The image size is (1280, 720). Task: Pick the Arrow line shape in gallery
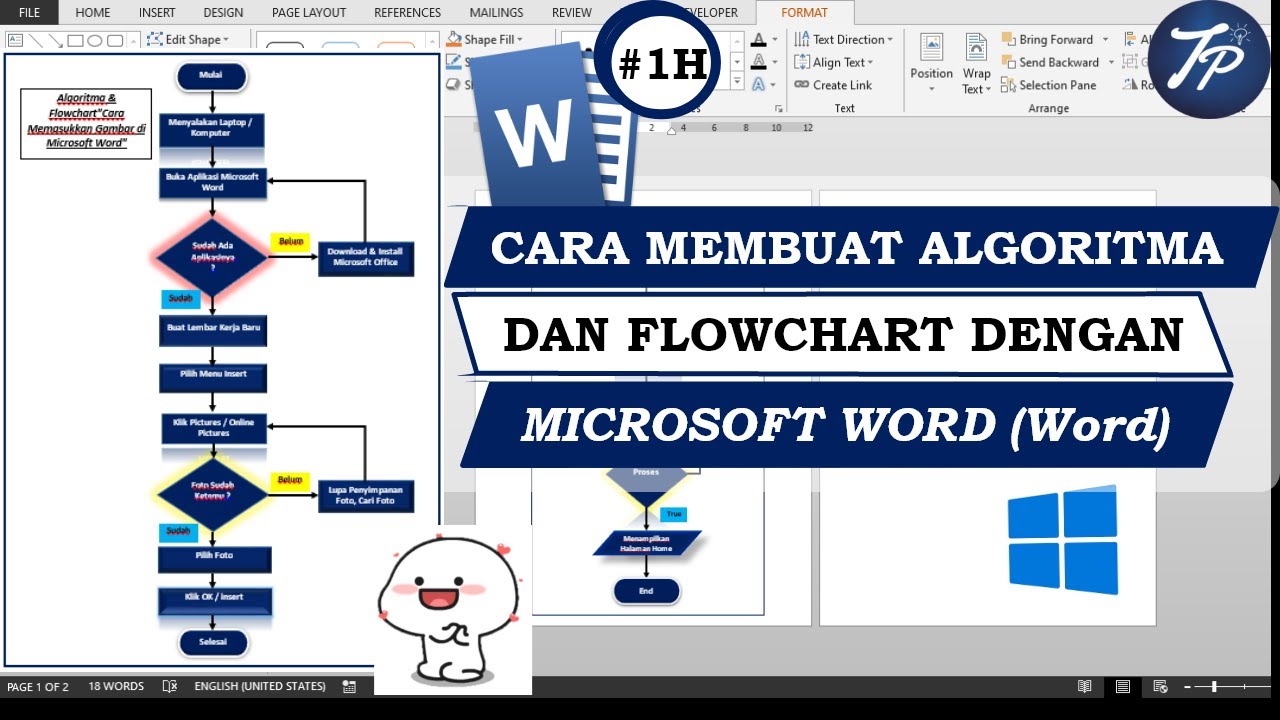[54, 40]
